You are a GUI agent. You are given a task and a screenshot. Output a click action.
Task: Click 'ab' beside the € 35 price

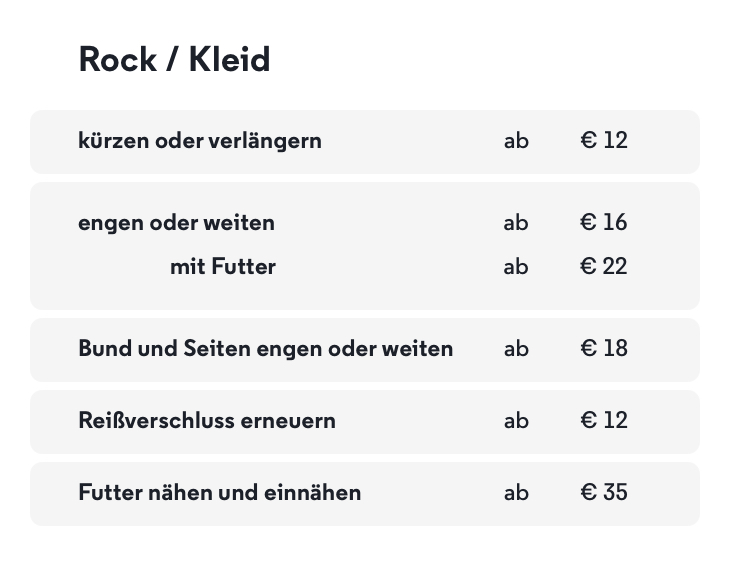coord(516,494)
